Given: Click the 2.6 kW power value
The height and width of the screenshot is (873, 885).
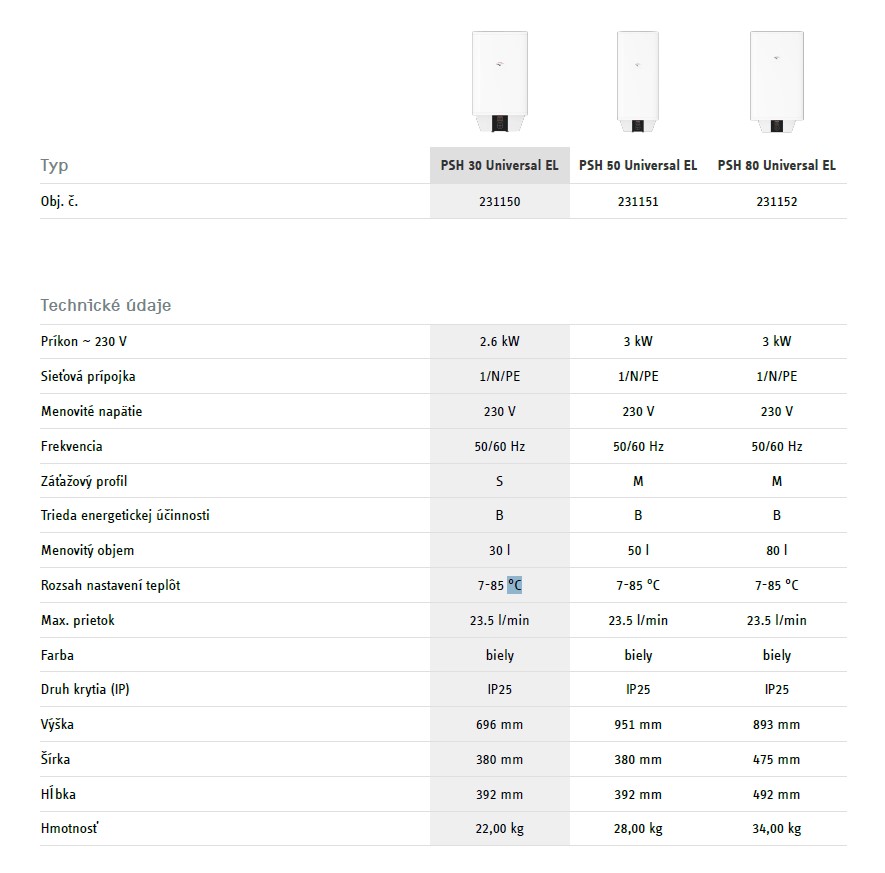Looking at the screenshot, I should (x=499, y=341).
